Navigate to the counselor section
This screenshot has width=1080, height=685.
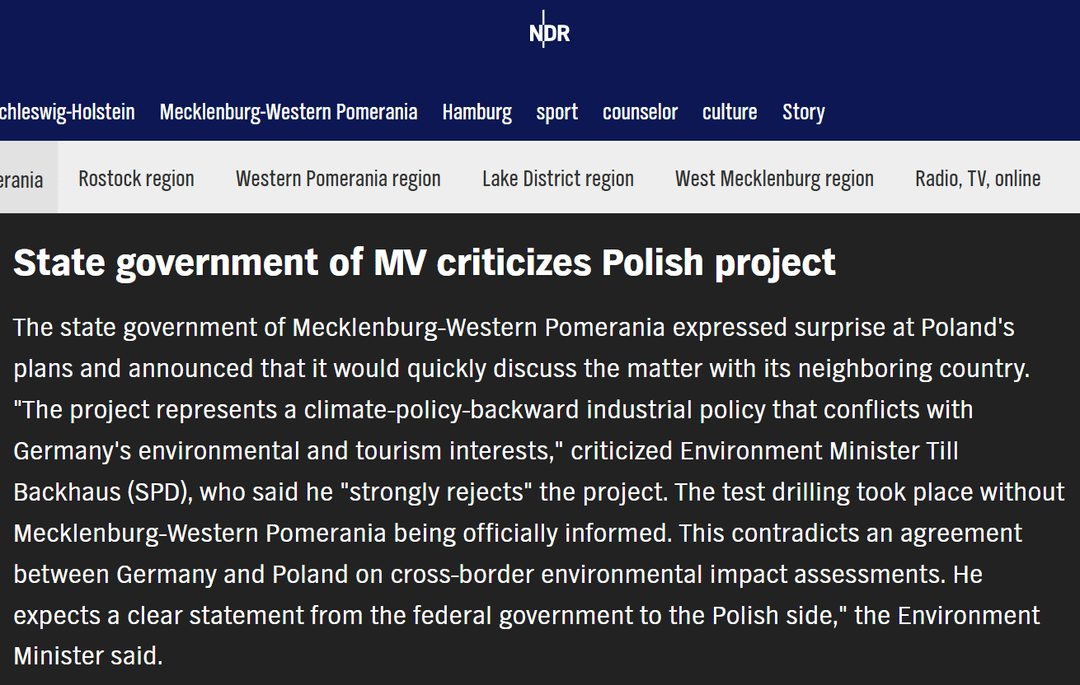pyautogui.click(x=640, y=112)
